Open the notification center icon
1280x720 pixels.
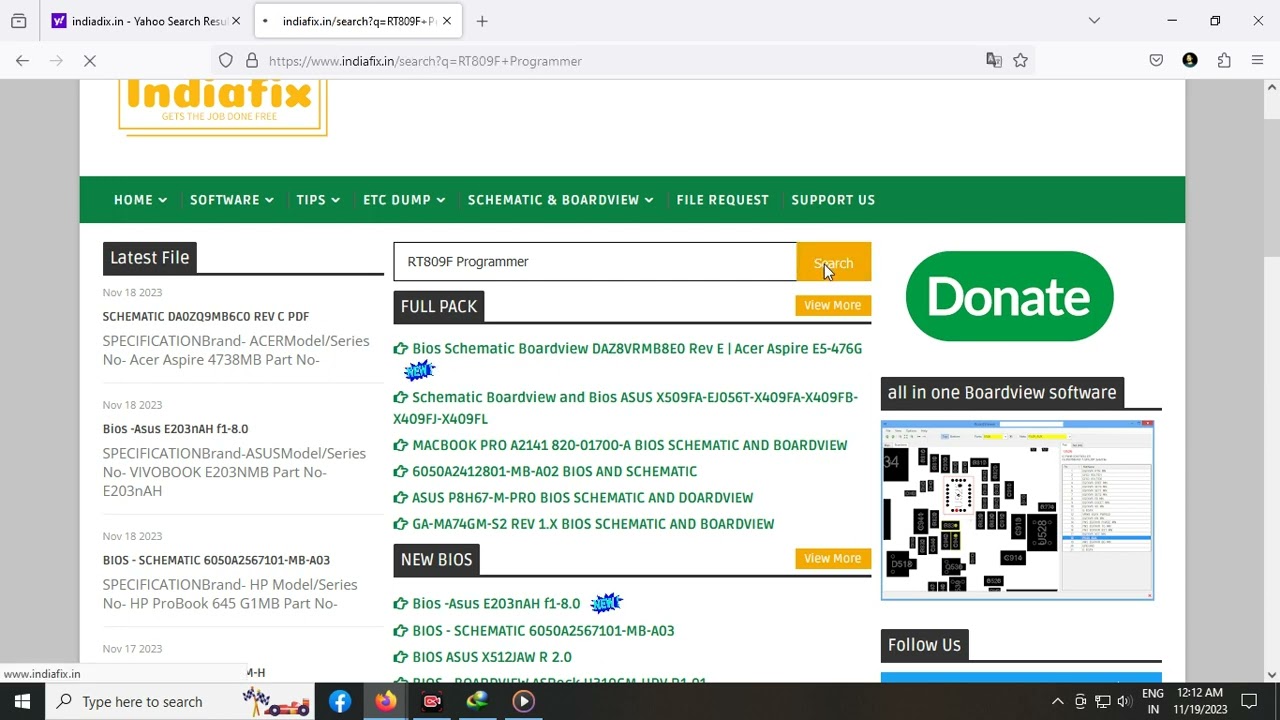[x=1249, y=702]
